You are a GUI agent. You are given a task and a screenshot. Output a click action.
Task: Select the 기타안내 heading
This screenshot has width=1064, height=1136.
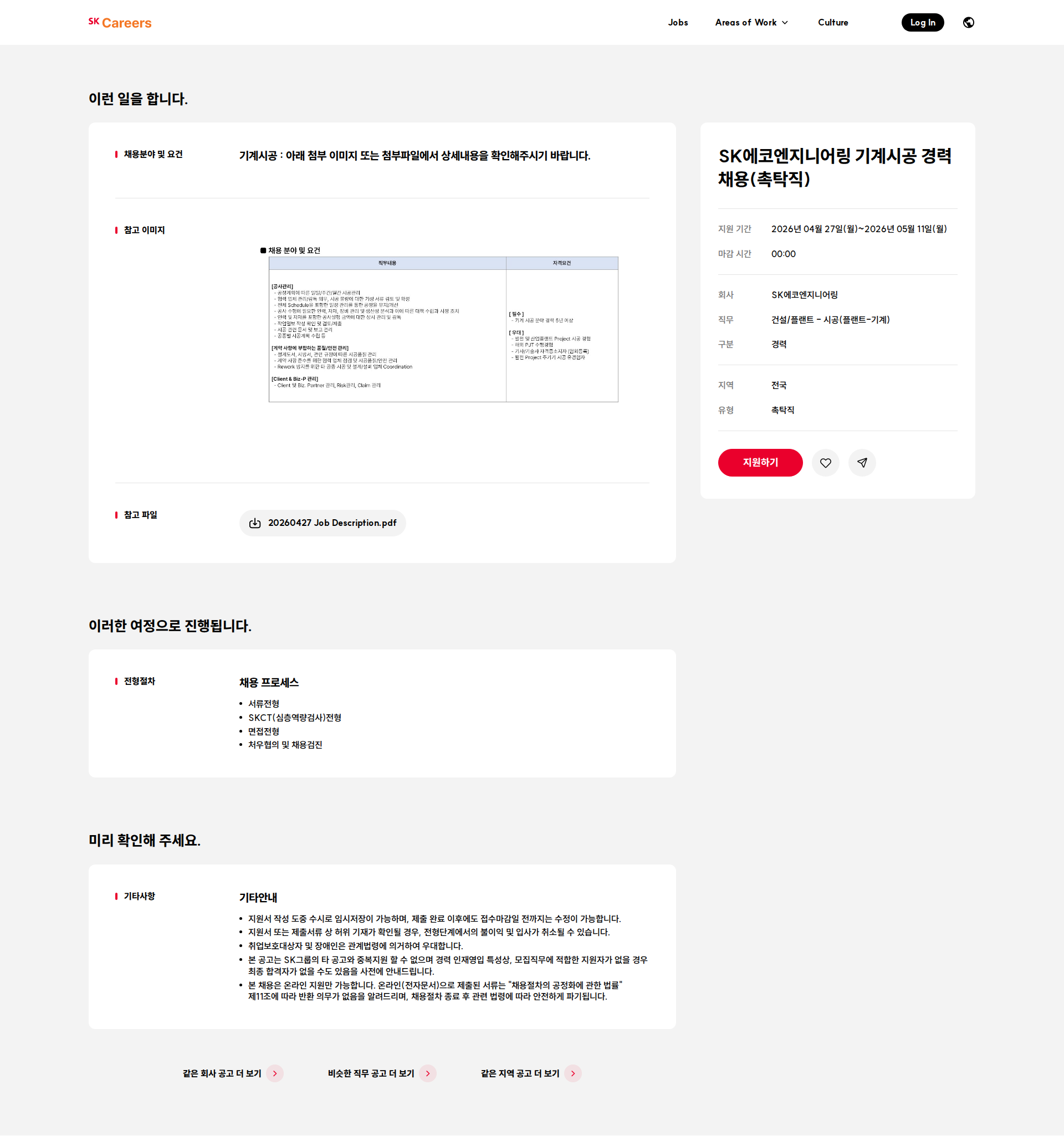tap(258, 897)
